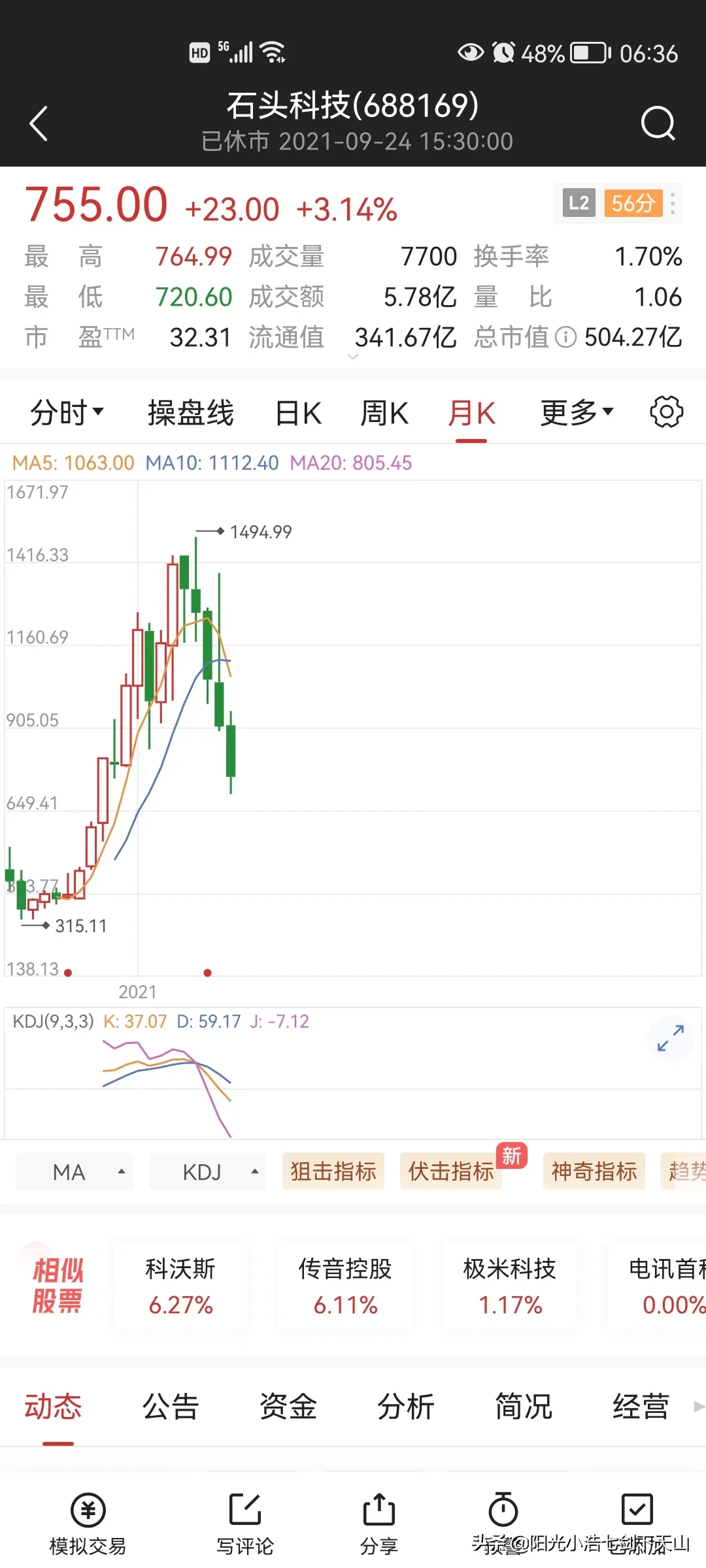Tap the 315.11 low price marker
Image resolution: width=706 pixels, height=1568 pixels.
(80, 926)
